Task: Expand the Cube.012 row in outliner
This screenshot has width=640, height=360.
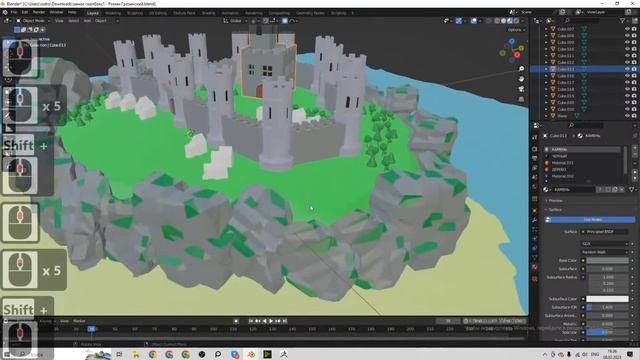Action: click(546, 62)
